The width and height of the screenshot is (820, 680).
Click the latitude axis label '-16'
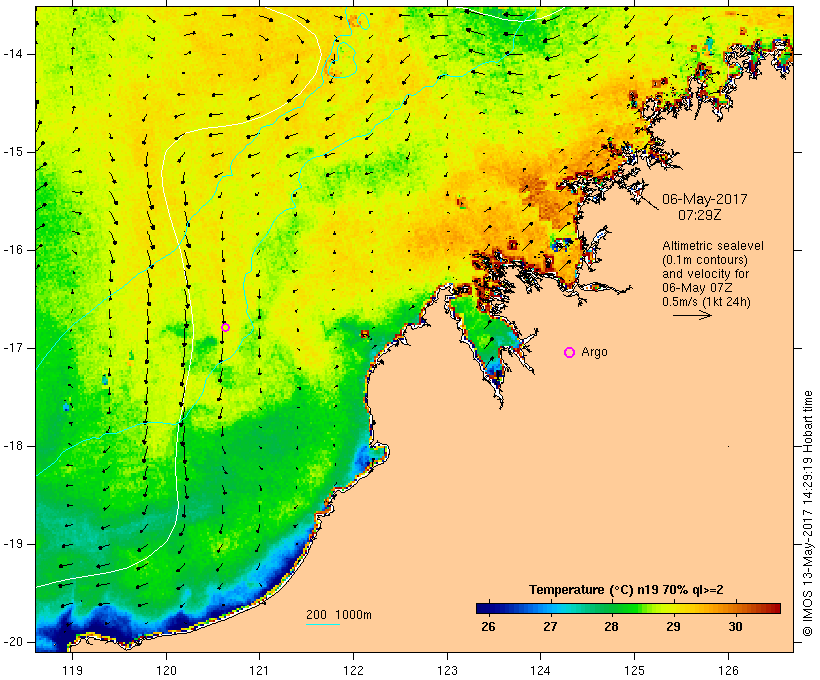pos(12,250)
